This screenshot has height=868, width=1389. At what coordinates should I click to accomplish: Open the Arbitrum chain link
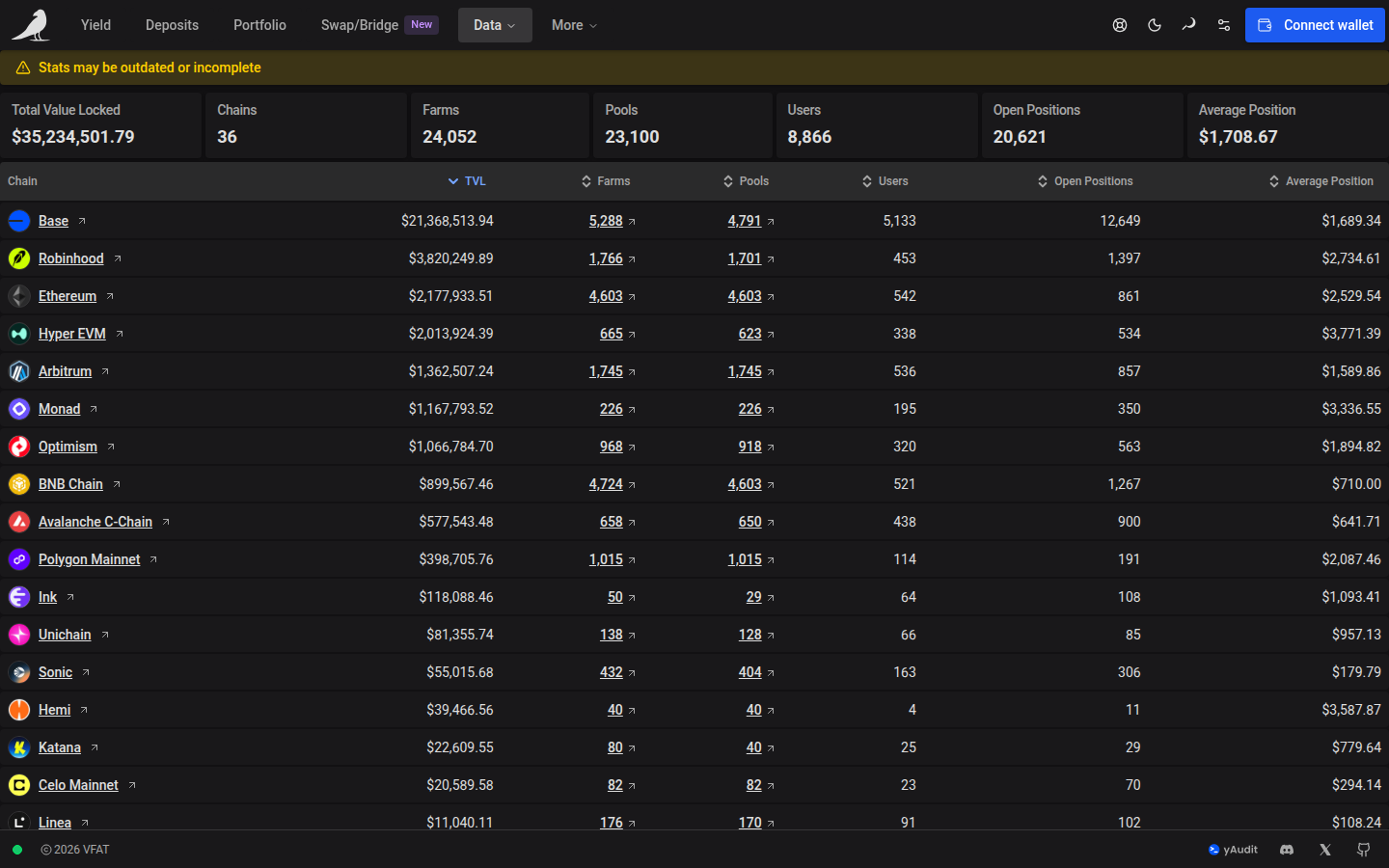pyautogui.click(x=65, y=371)
